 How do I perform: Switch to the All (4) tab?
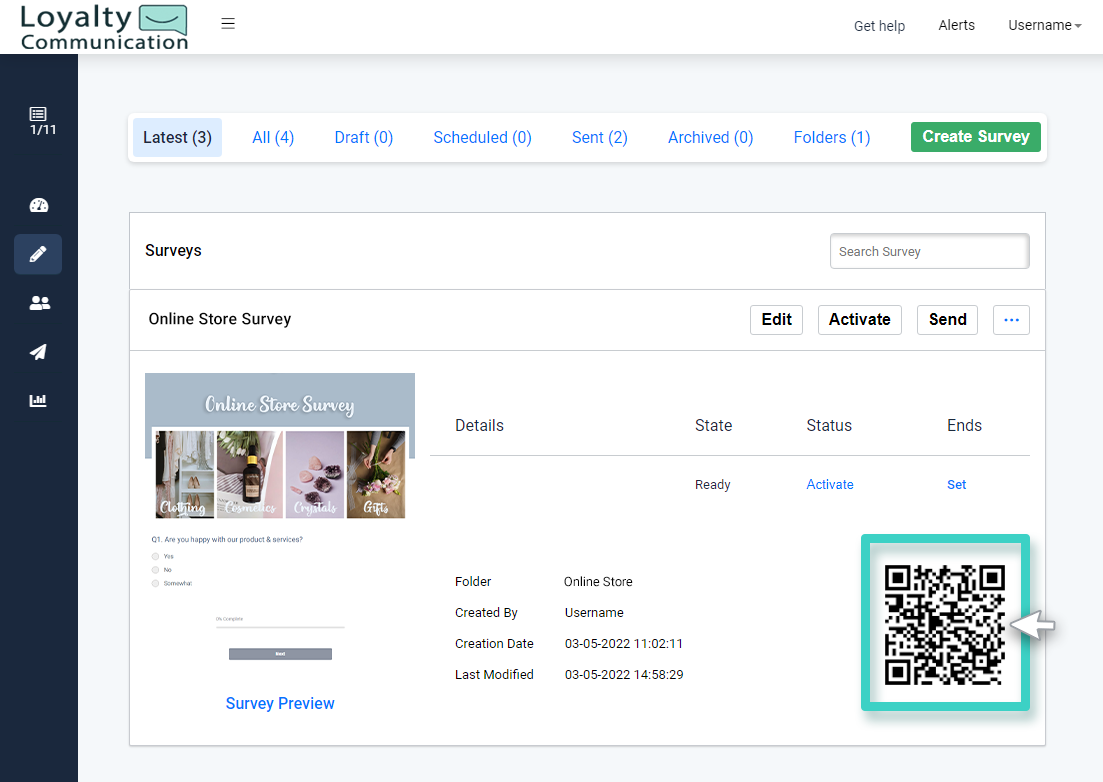[273, 137]
